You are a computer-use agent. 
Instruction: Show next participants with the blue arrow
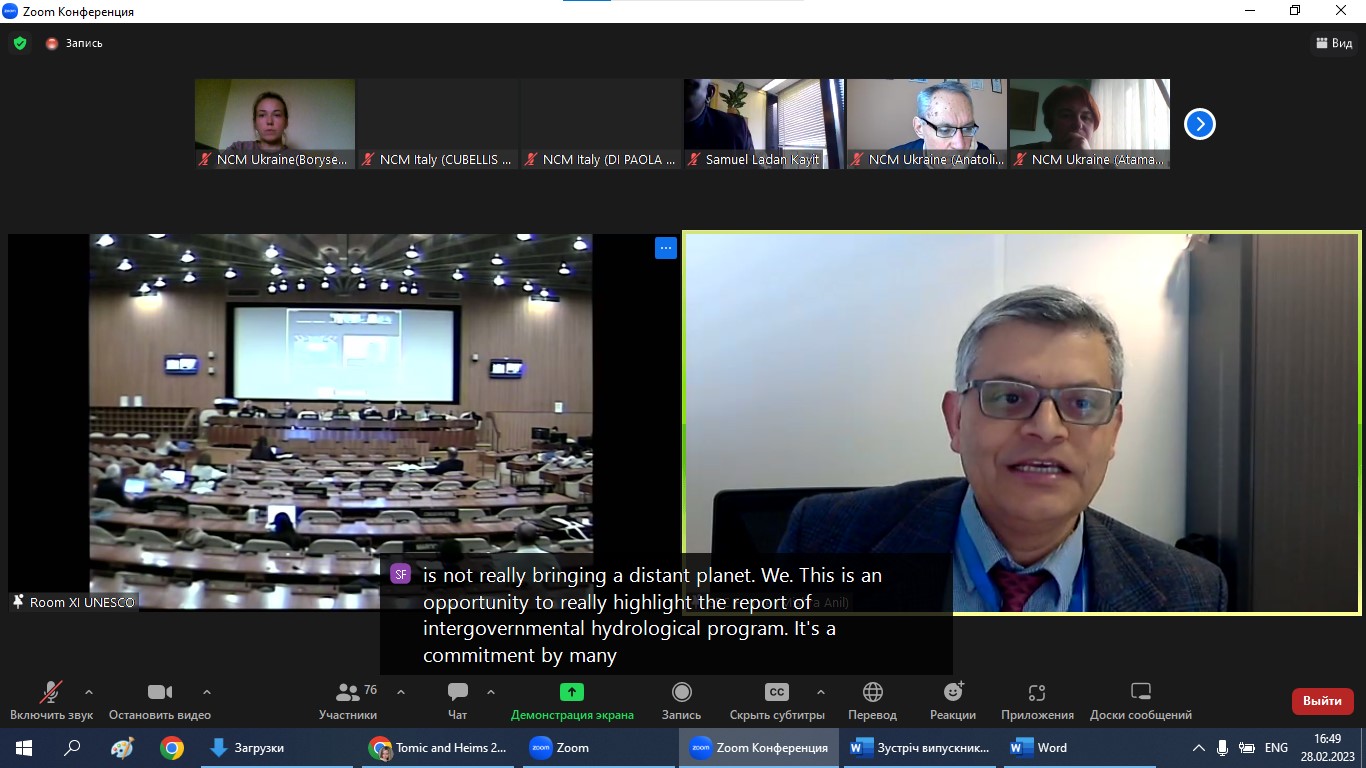click(1199, 124)
